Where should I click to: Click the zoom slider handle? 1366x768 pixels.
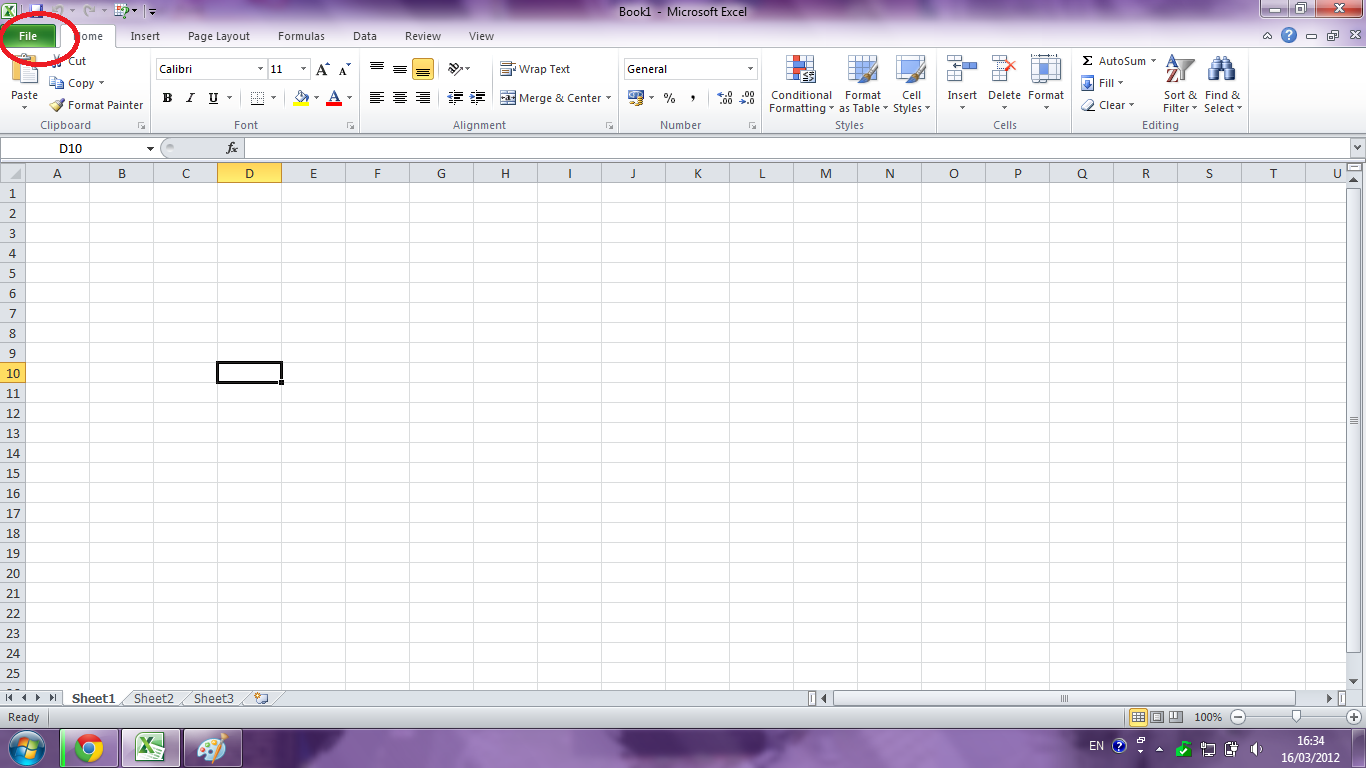coord(1296,717)
